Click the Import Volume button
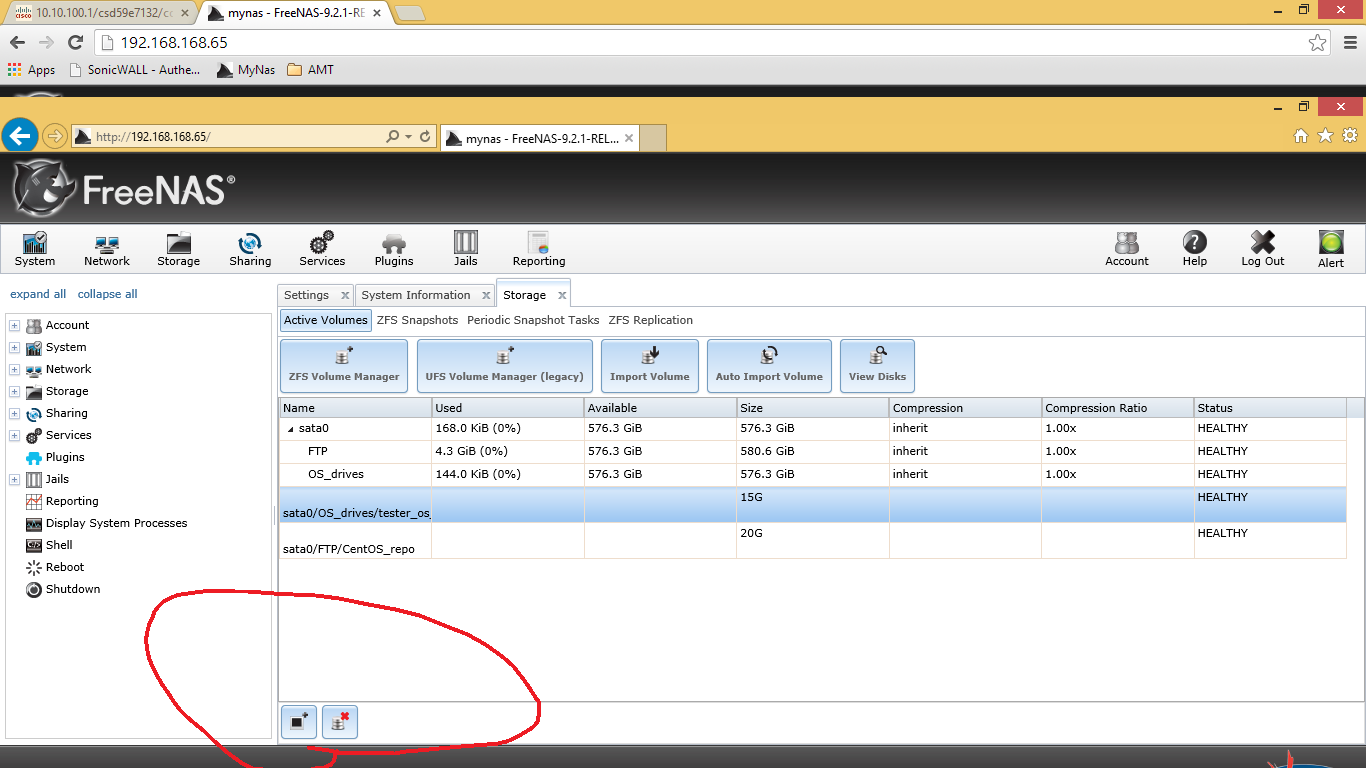Image resolution: width=1366 pixels, height=768 pixels. pos(650,366)
